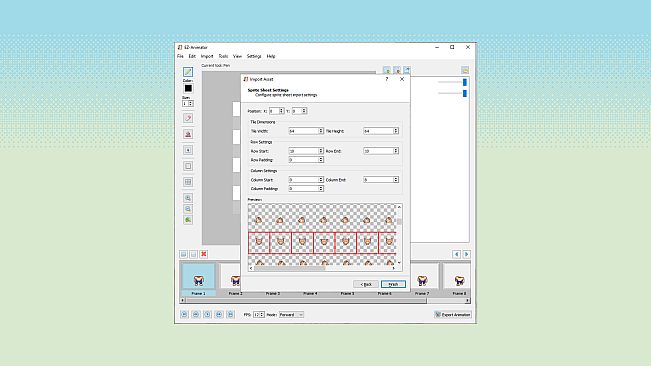Click the help question mark in Import Asset dialog
The width and height of the screenshot is (651, 366).
tap(387, 79)
